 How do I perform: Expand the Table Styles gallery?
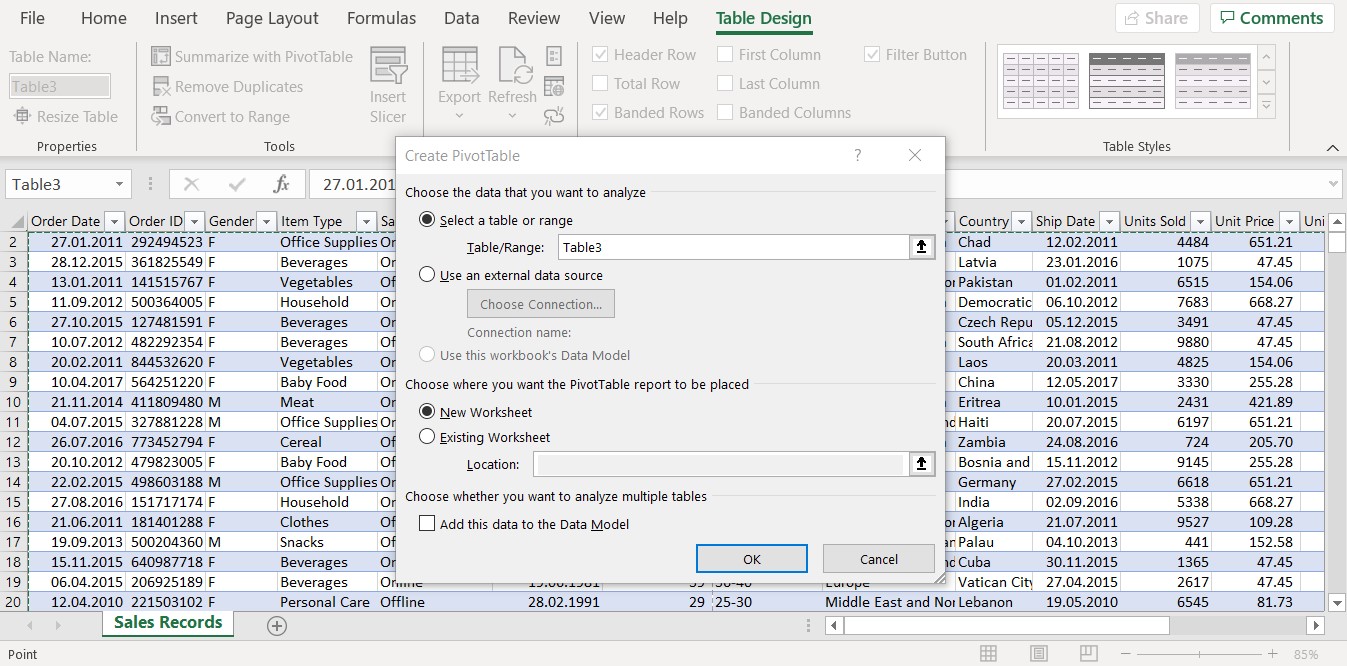pos(1268,106)
